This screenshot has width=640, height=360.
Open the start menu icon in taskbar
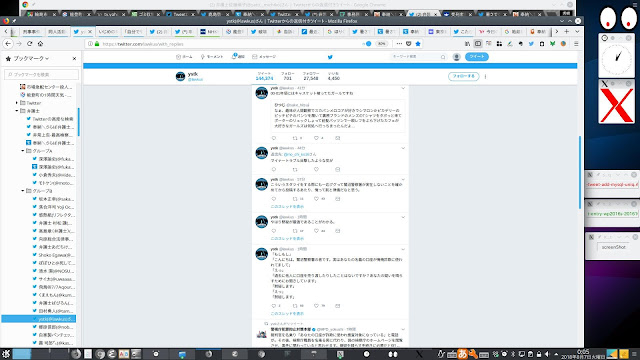[5, 354]
